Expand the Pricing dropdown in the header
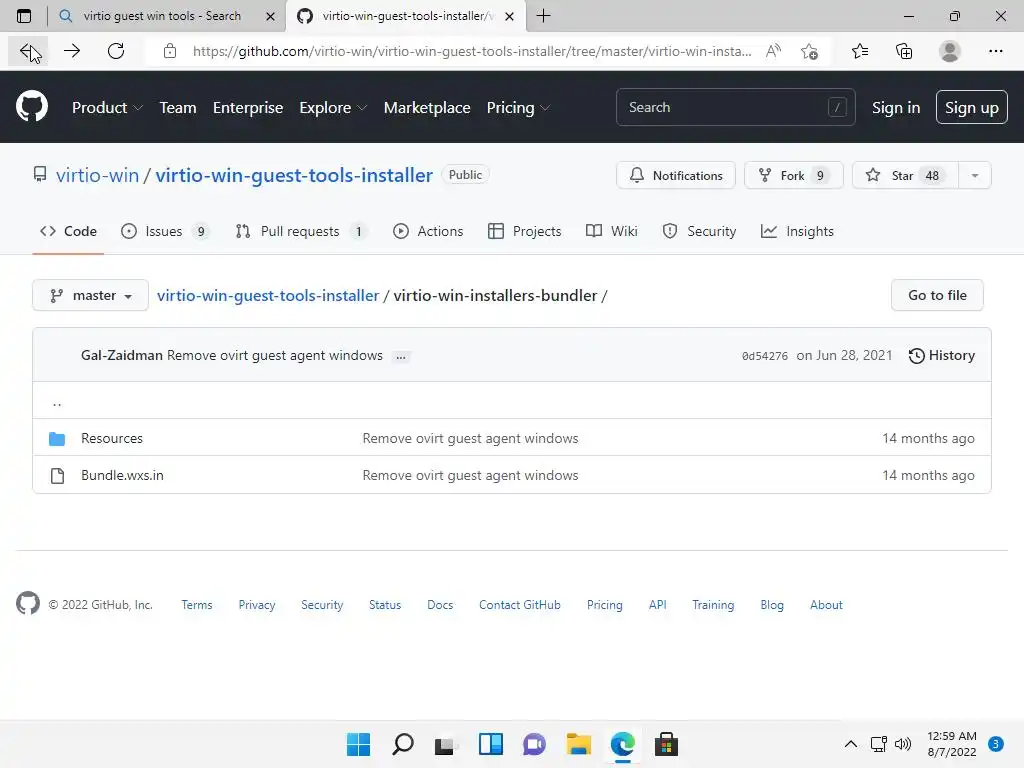The image size is (1024, 768). 519,108
